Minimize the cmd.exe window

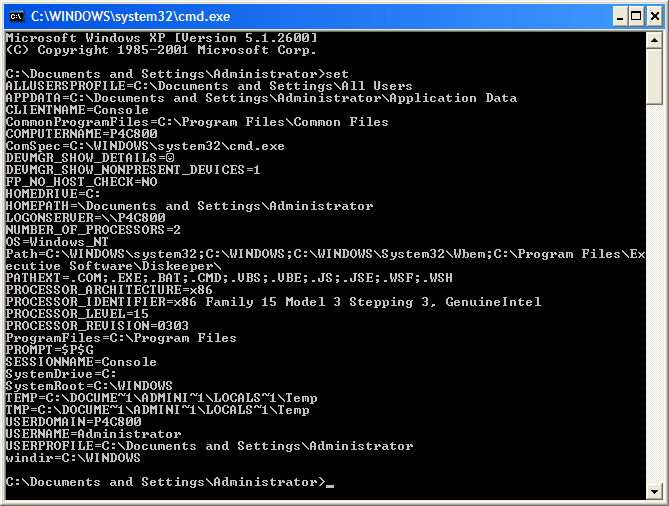coord(620,17)
